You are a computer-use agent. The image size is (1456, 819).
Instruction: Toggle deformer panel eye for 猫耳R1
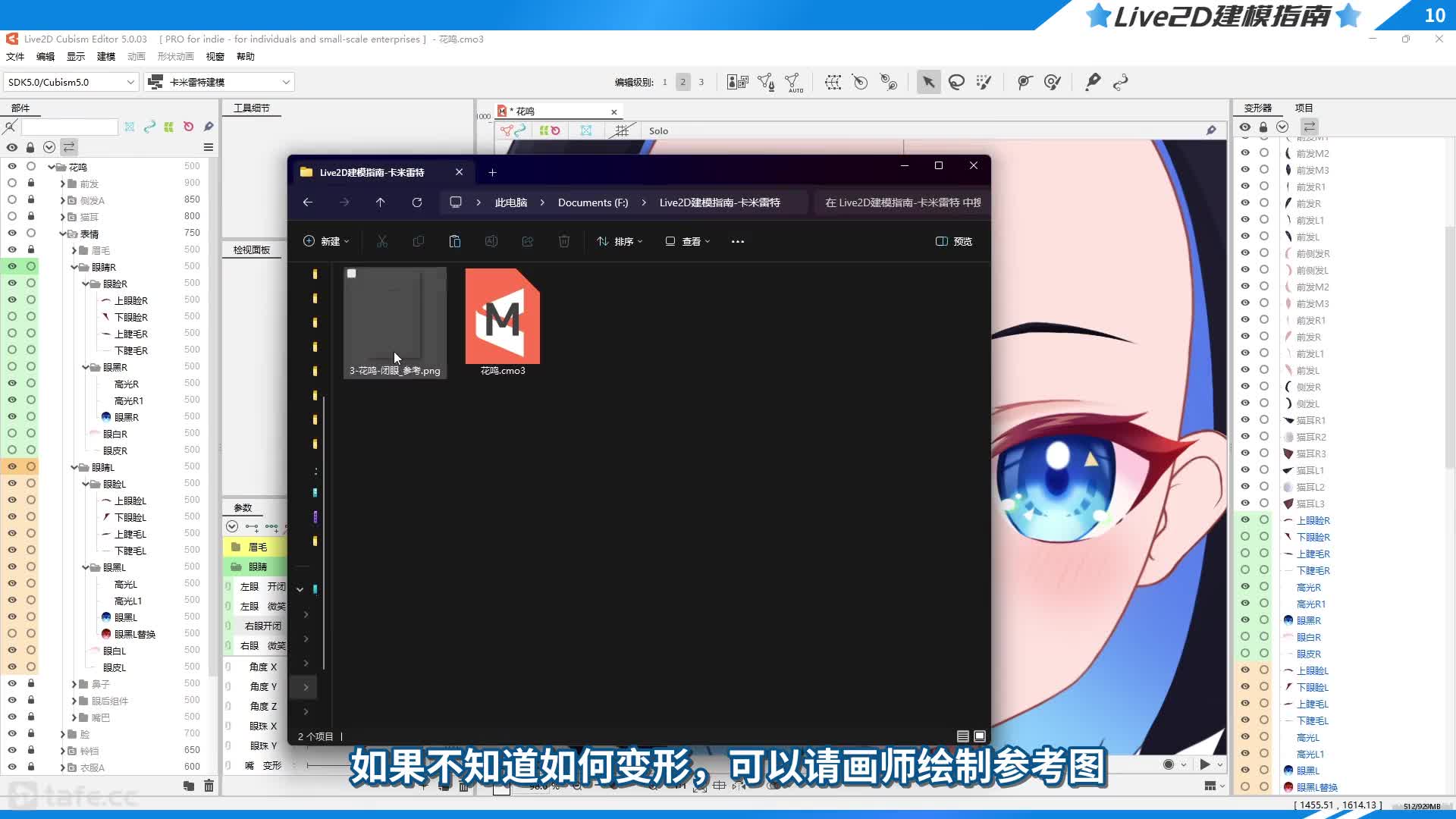coord(1245,420)
